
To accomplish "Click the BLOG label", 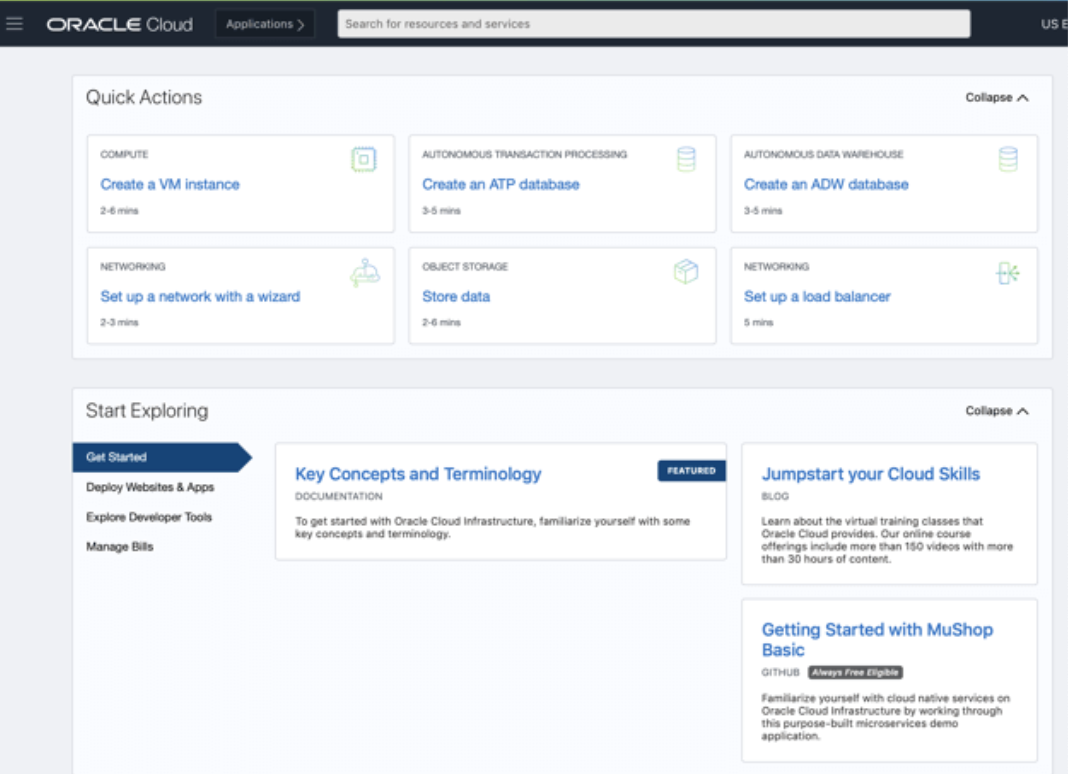I will [775, 496].
